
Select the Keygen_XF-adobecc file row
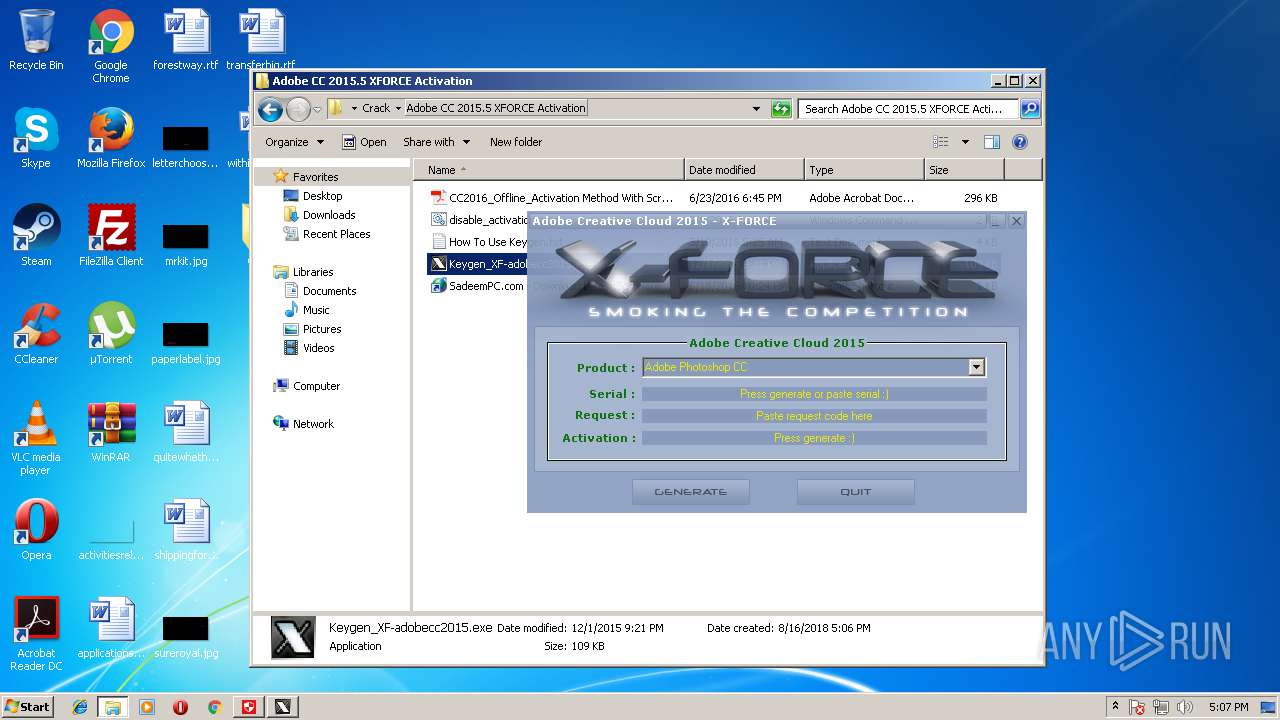click(x=479, y=264)
